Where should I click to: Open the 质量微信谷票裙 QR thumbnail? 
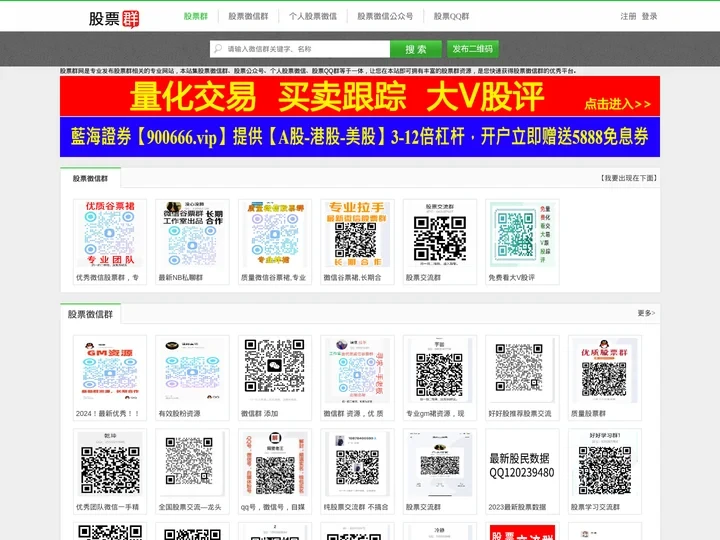pos(275,234)
